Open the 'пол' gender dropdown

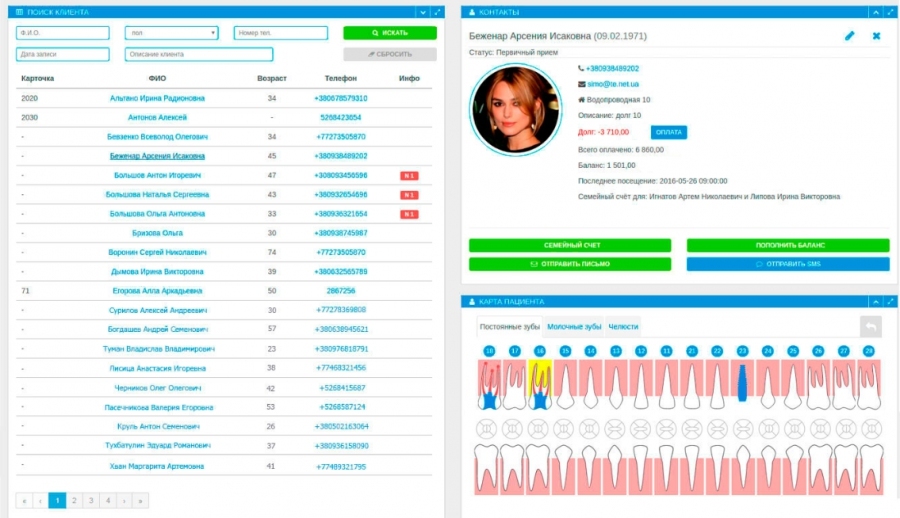click(172, 33)
